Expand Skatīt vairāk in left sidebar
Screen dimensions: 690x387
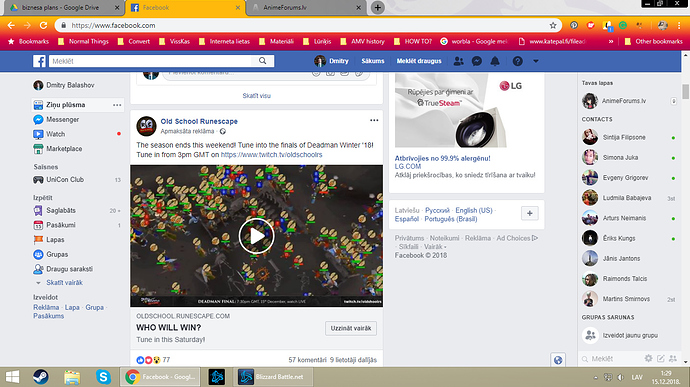point(64,283)
